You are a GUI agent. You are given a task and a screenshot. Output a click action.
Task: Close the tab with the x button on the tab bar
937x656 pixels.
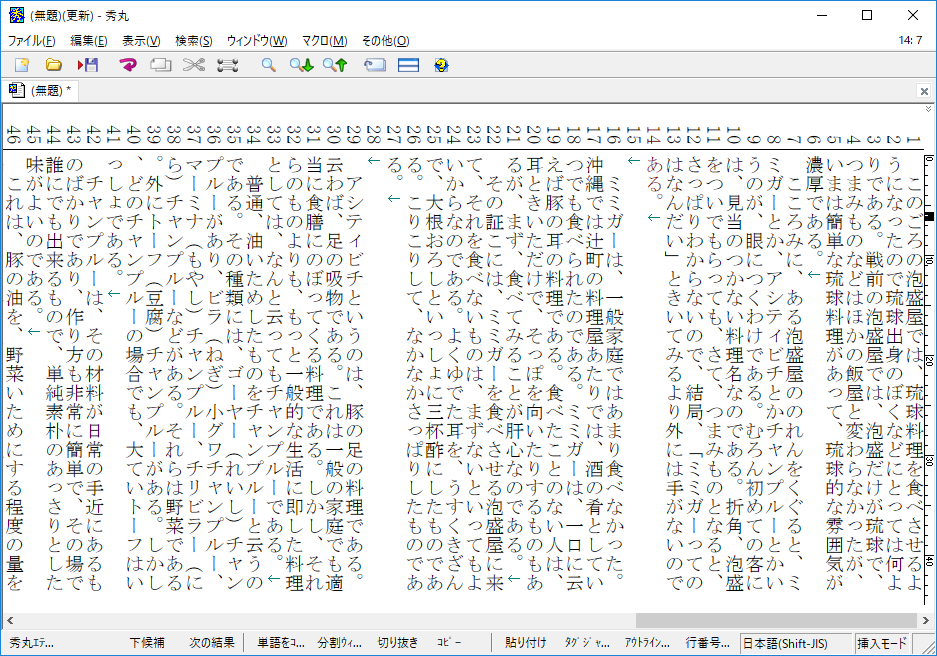pos(924,91)
